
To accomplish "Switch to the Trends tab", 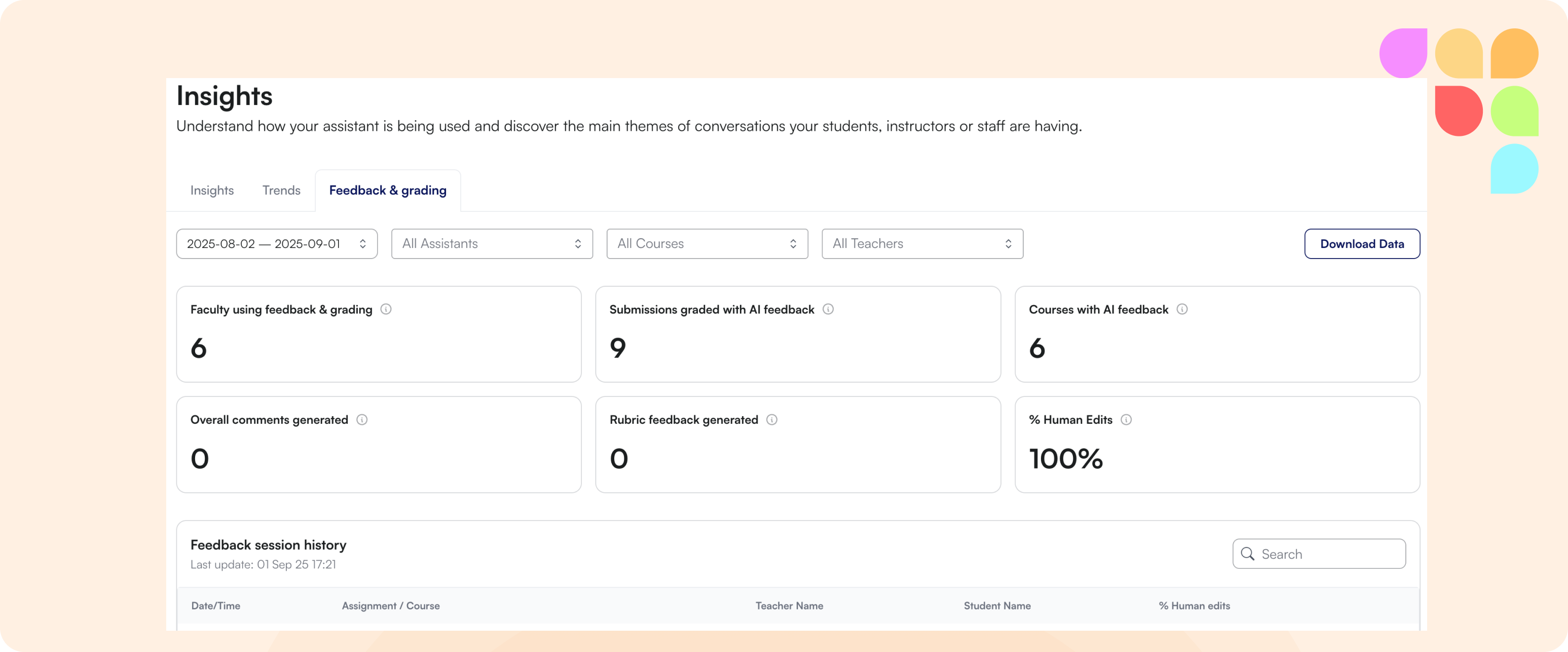I will point(281,191).
